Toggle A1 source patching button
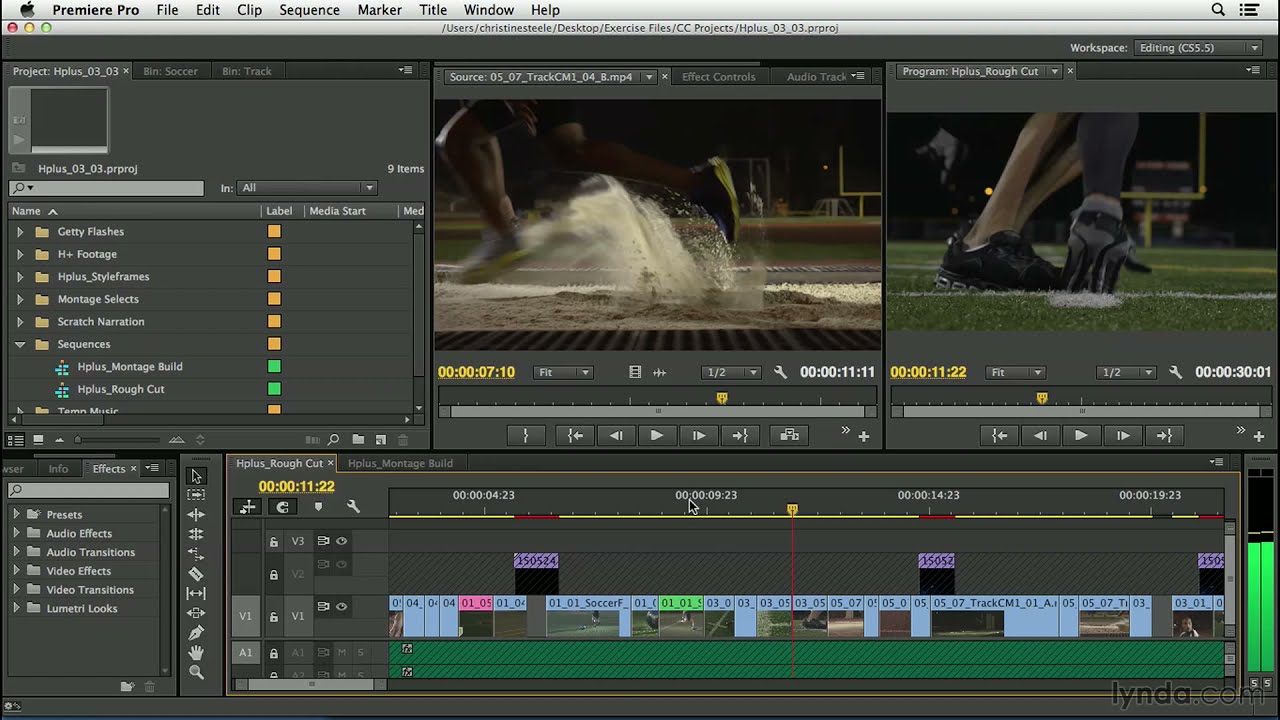1280x720 pixels. [245, 653]
